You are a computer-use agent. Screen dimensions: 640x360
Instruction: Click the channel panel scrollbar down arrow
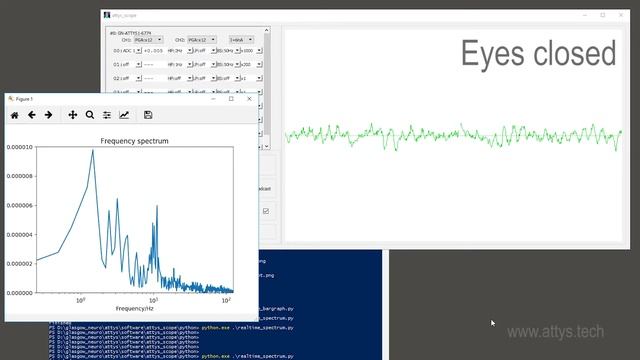pyautogui.click(x=267, y=146)
